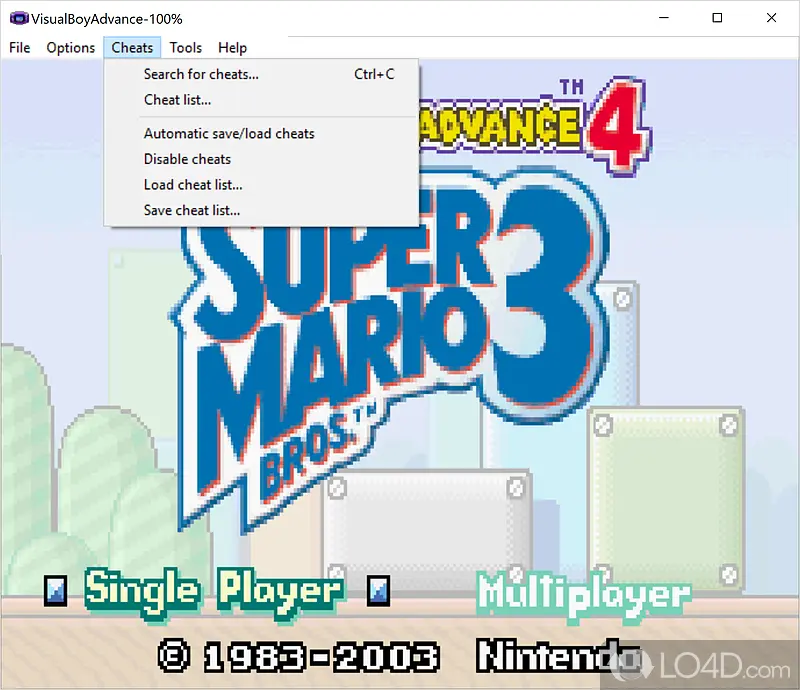Viewport: 800px width, 690px height.
Task: Open the File menu
Action: tap(20, 47)
